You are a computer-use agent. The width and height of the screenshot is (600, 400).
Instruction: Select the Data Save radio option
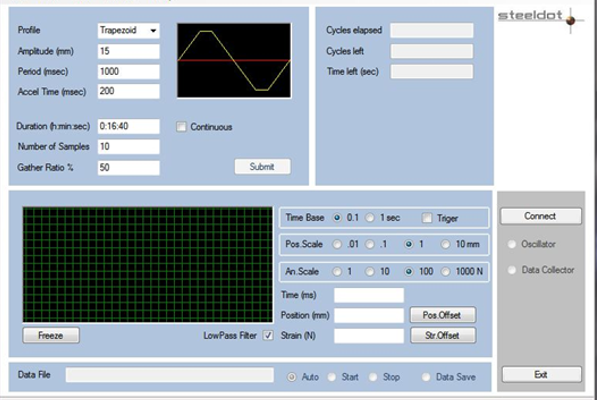pyautogui.click(x=427, y=376)
